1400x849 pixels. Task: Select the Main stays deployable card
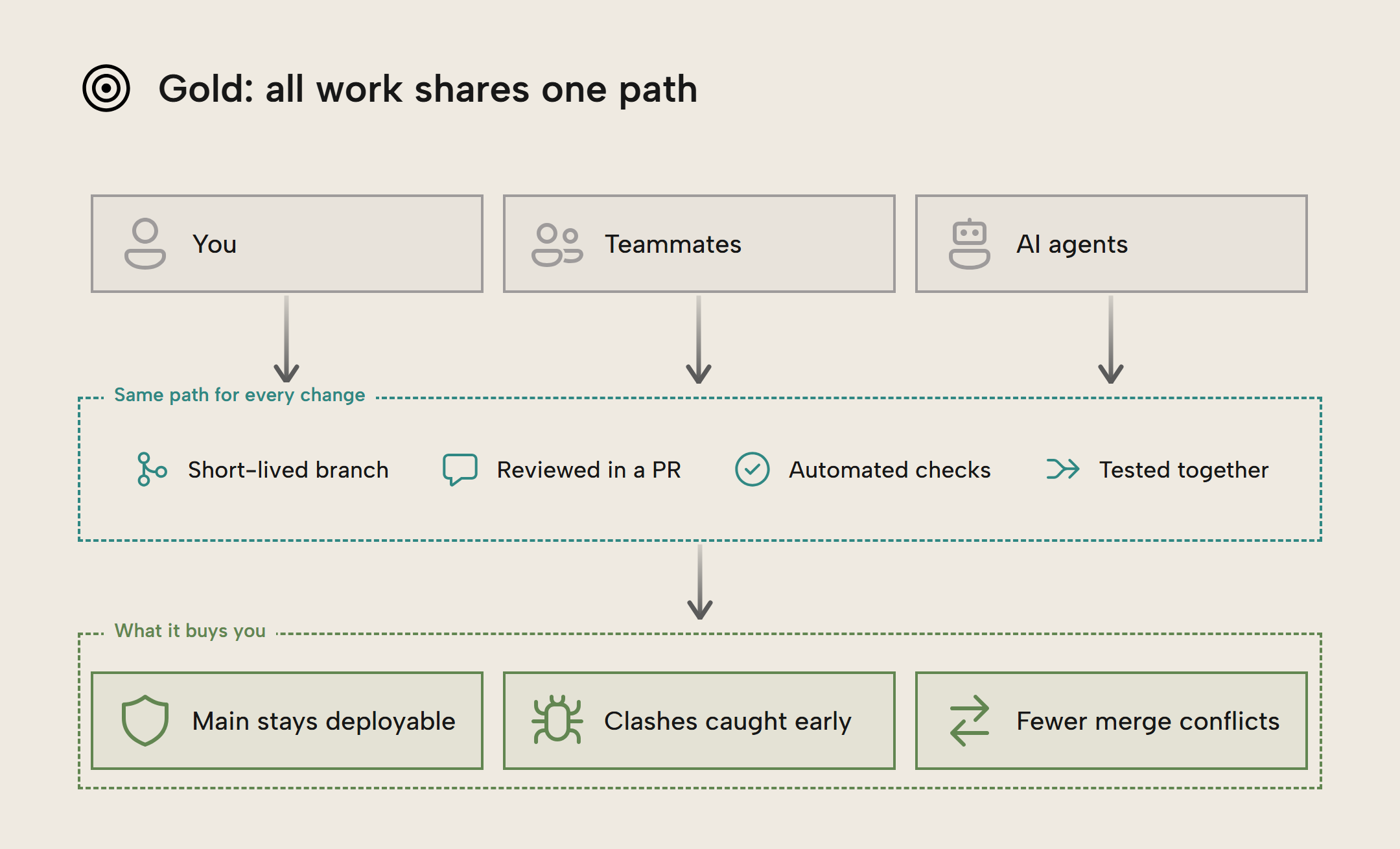point(287,721)
